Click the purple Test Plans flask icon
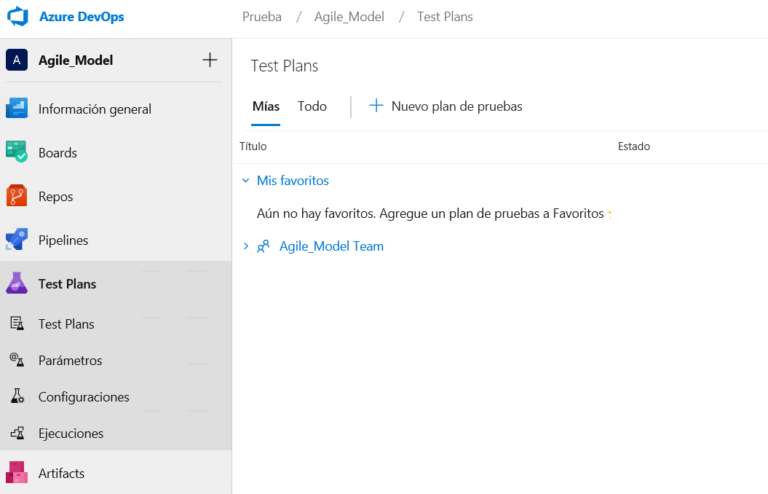This screenshot has width=768, height=494. click(17, 283)
